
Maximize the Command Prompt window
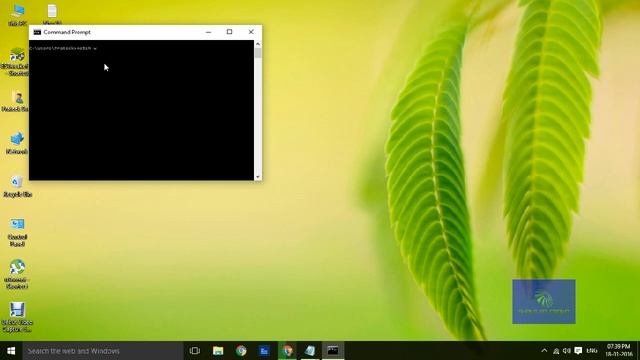(x=229, y=32)
